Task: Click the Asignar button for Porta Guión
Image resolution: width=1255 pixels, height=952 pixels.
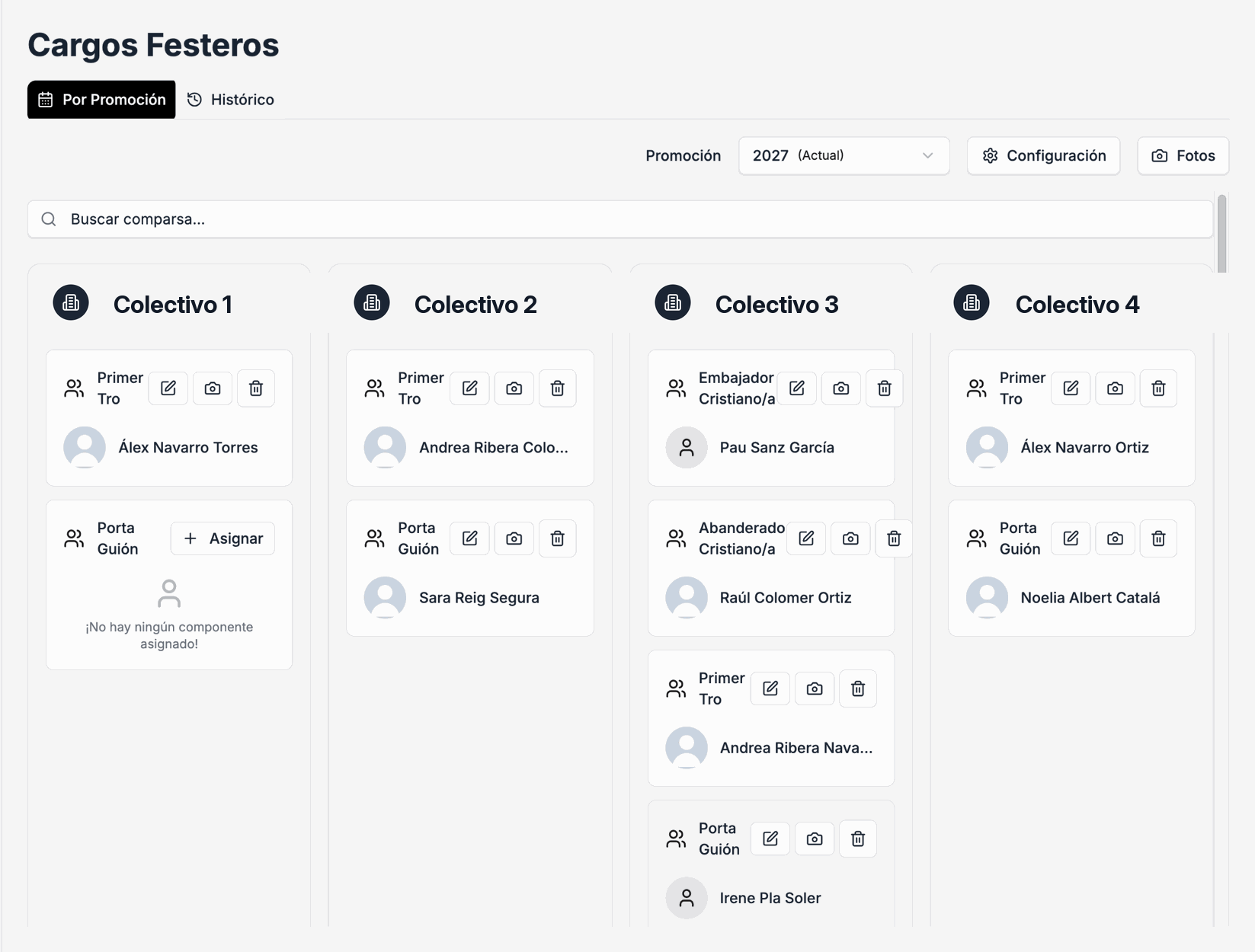Action: click(x=223, y=538)
